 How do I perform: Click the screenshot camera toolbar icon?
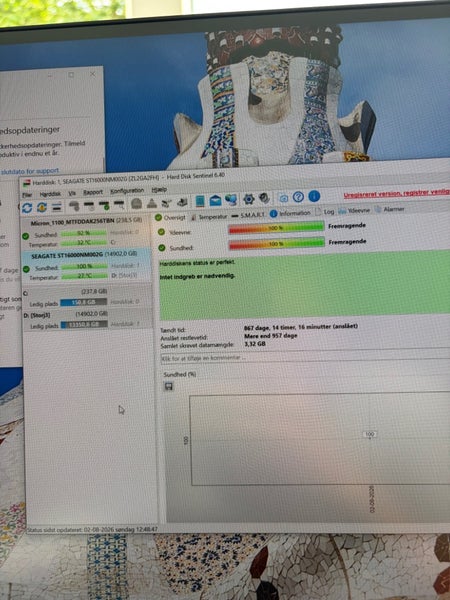(283, 198)
